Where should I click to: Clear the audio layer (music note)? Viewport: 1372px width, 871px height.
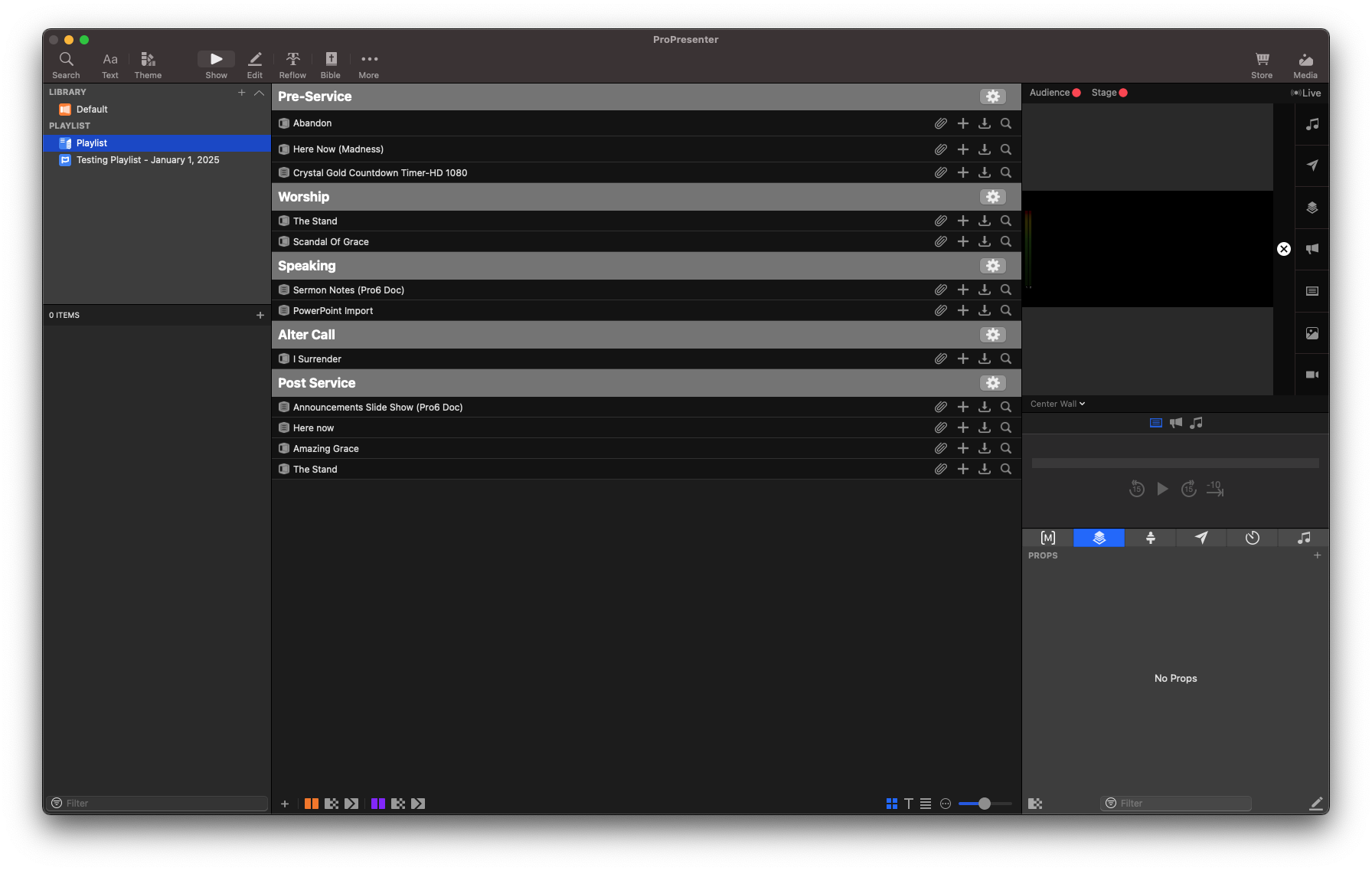coord(1312,124)
